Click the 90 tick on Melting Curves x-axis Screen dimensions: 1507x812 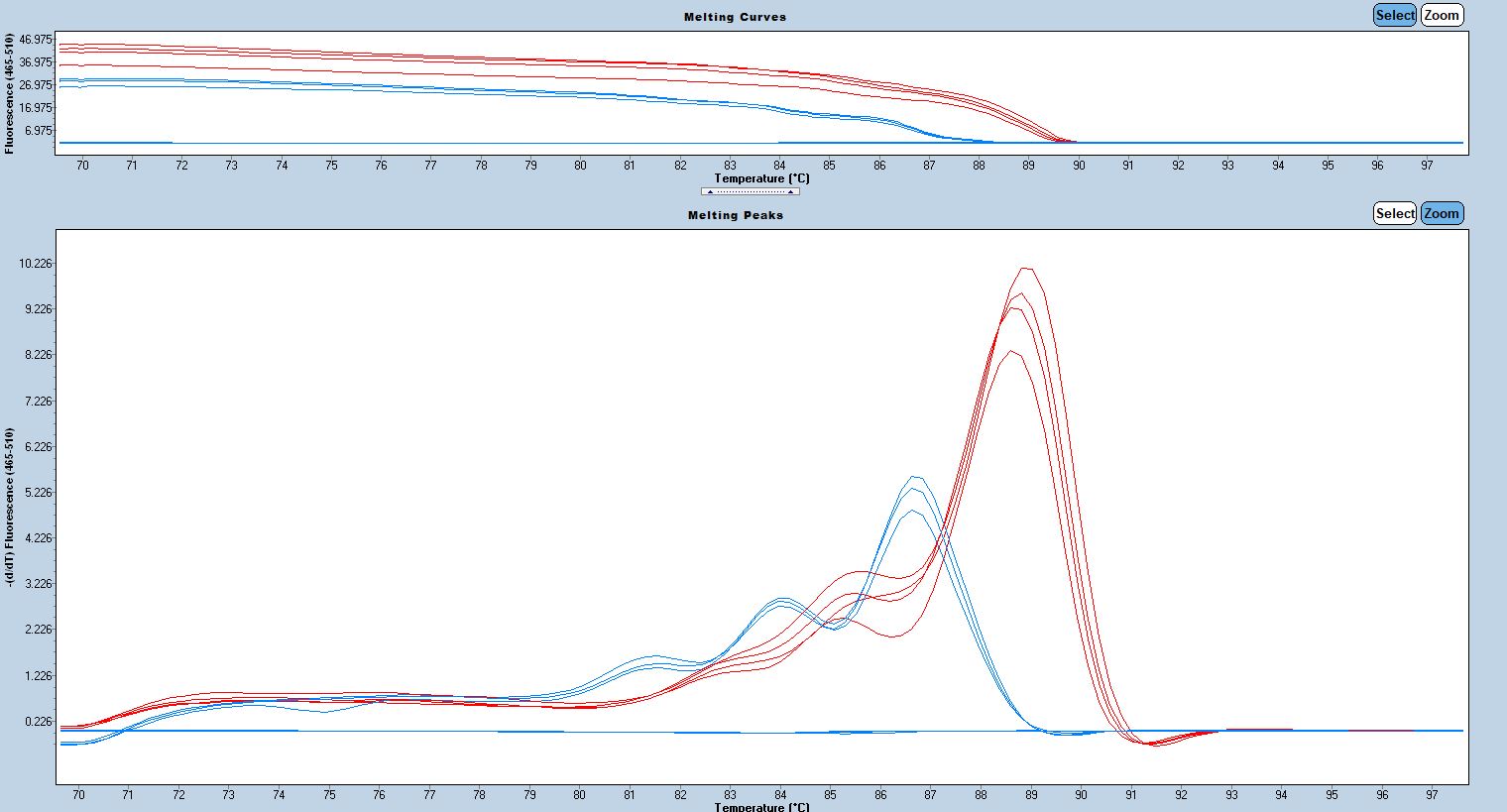[1079, 166]
